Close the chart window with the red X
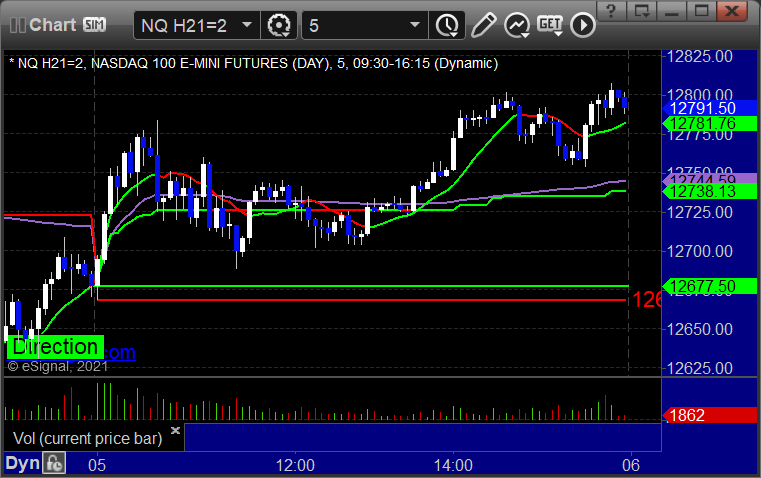761x478 pixels. (732, 10)
